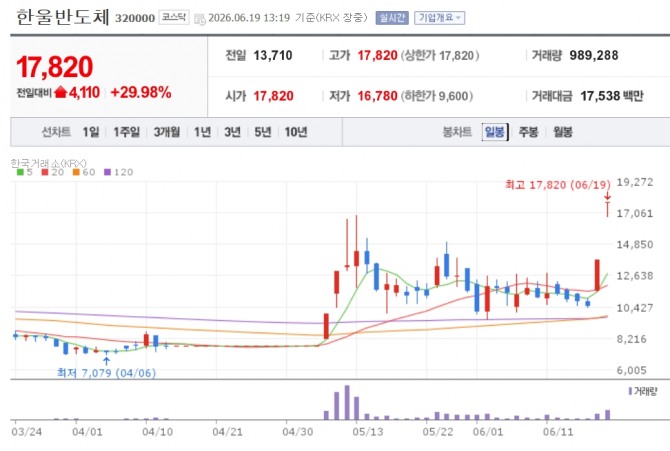This screenshot has width=670, height=451.
Task: Click the calendar icon beside the date
Action: pyautogui.click(x=200, y=19)
